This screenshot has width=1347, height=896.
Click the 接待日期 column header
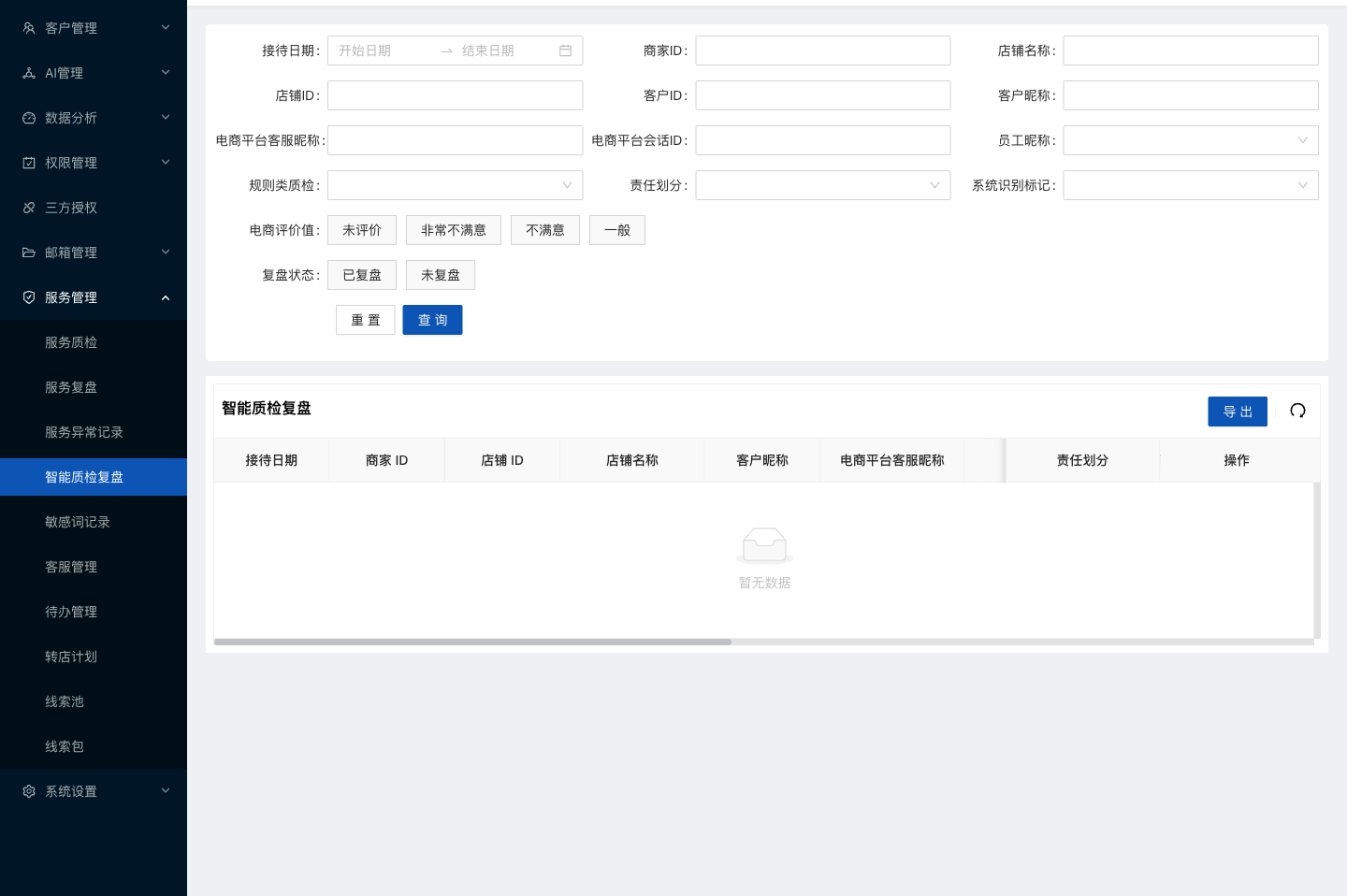(271, 460)
